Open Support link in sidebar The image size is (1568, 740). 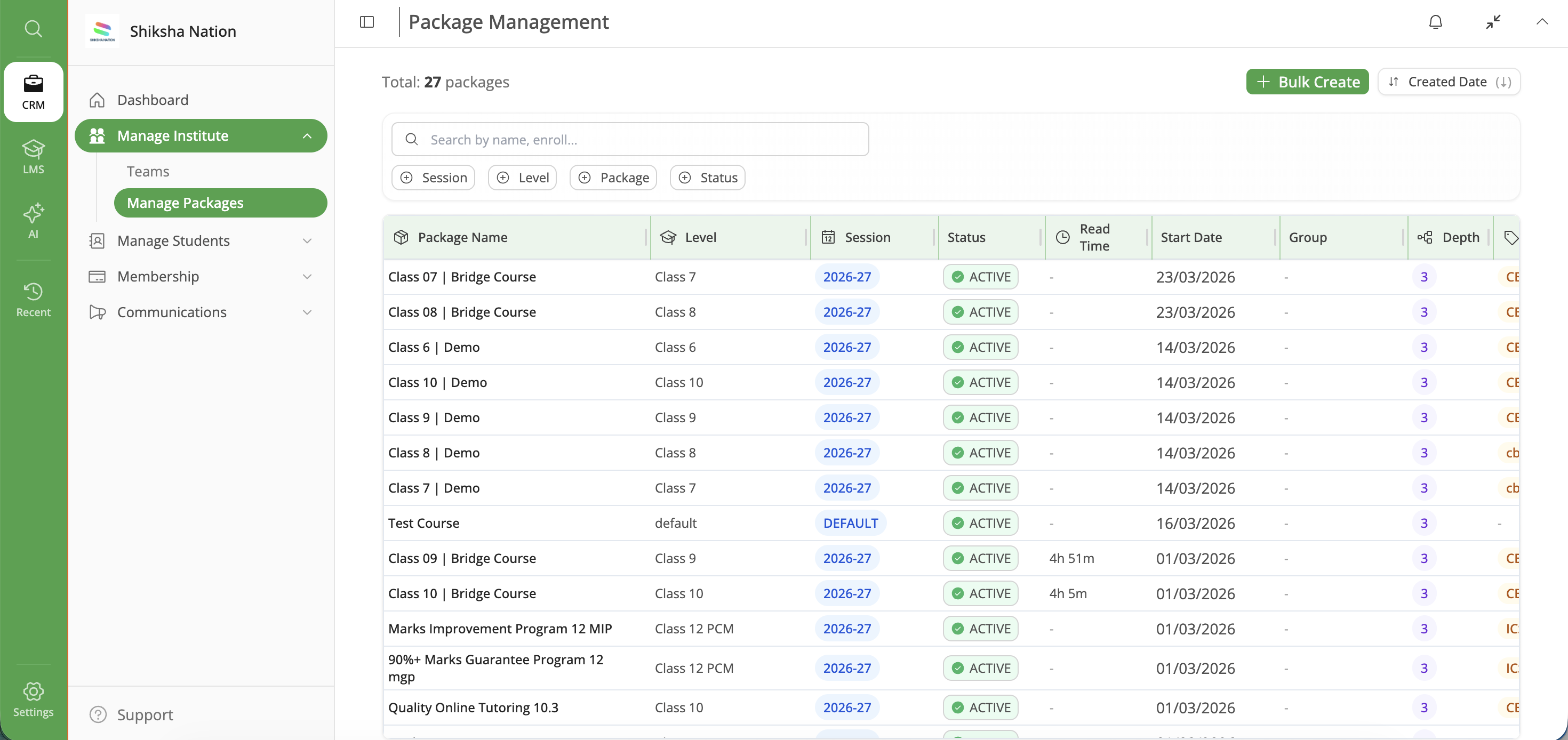[144, 714]
